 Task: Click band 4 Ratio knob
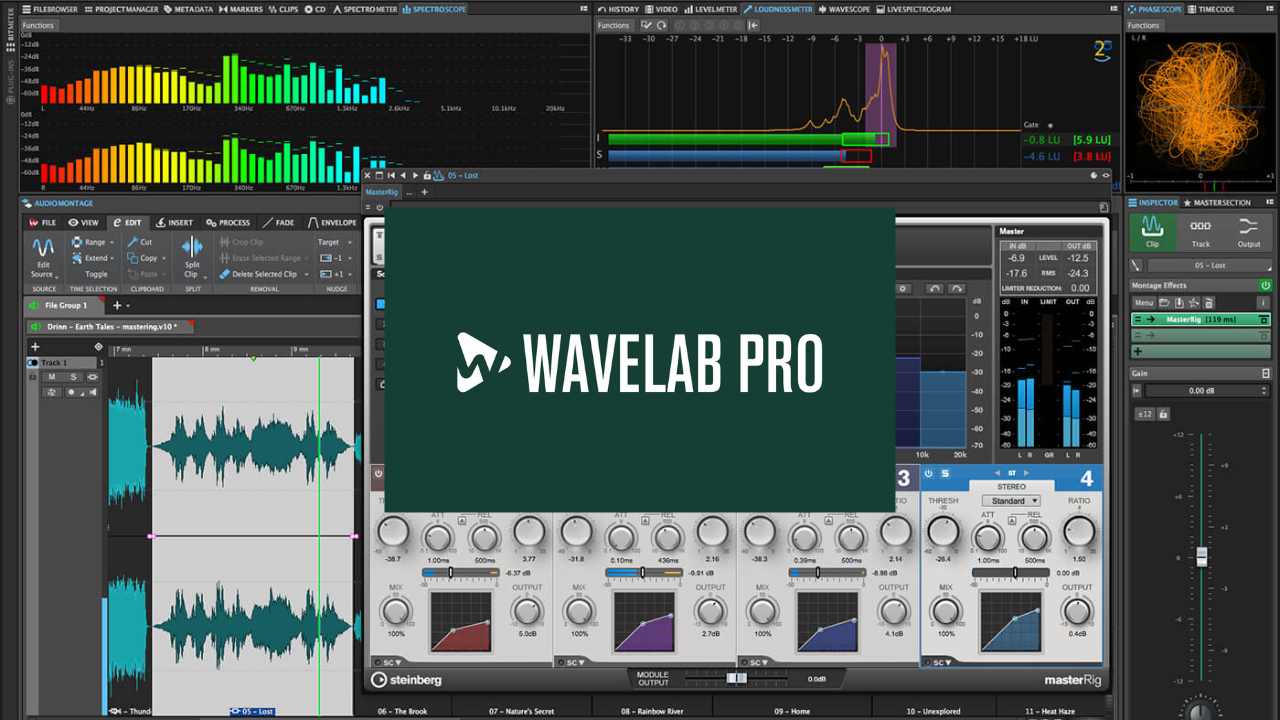tap(1080, 533)
